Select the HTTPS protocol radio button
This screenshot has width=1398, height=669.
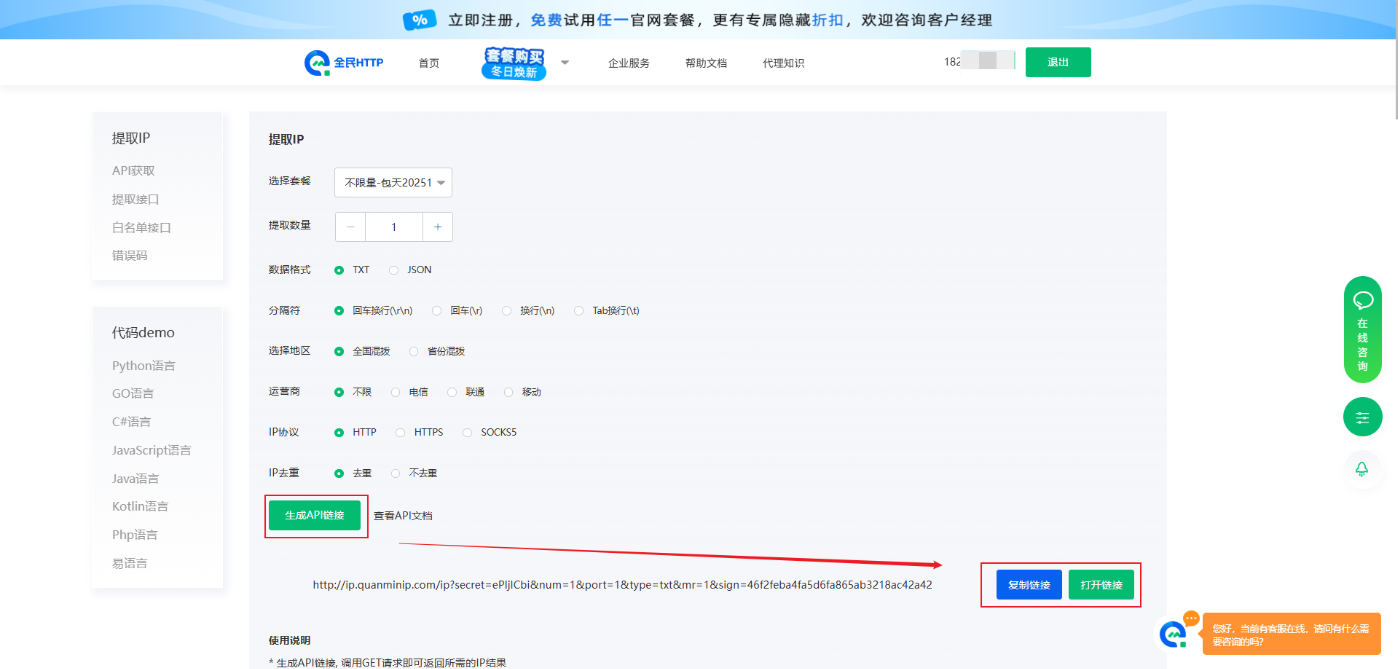[401, 433]
